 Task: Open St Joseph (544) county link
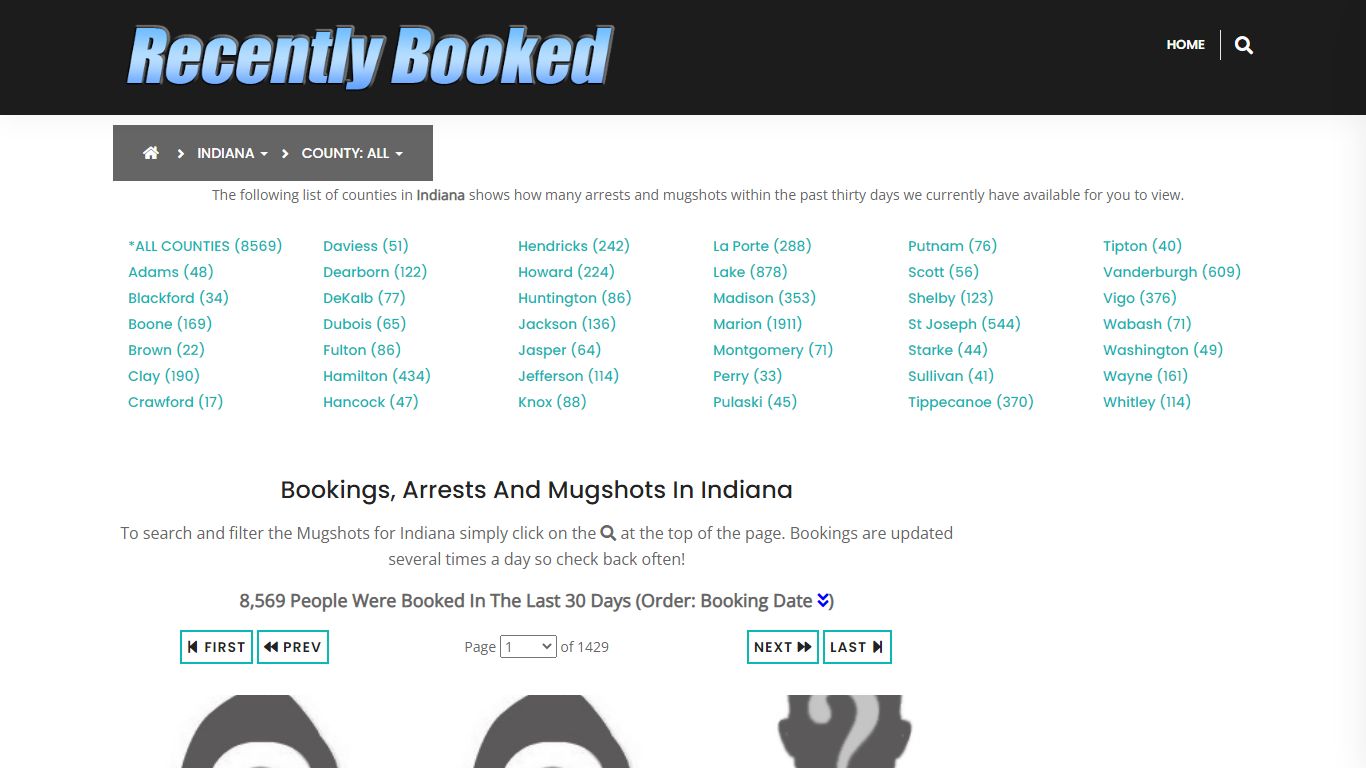[964, 324]
